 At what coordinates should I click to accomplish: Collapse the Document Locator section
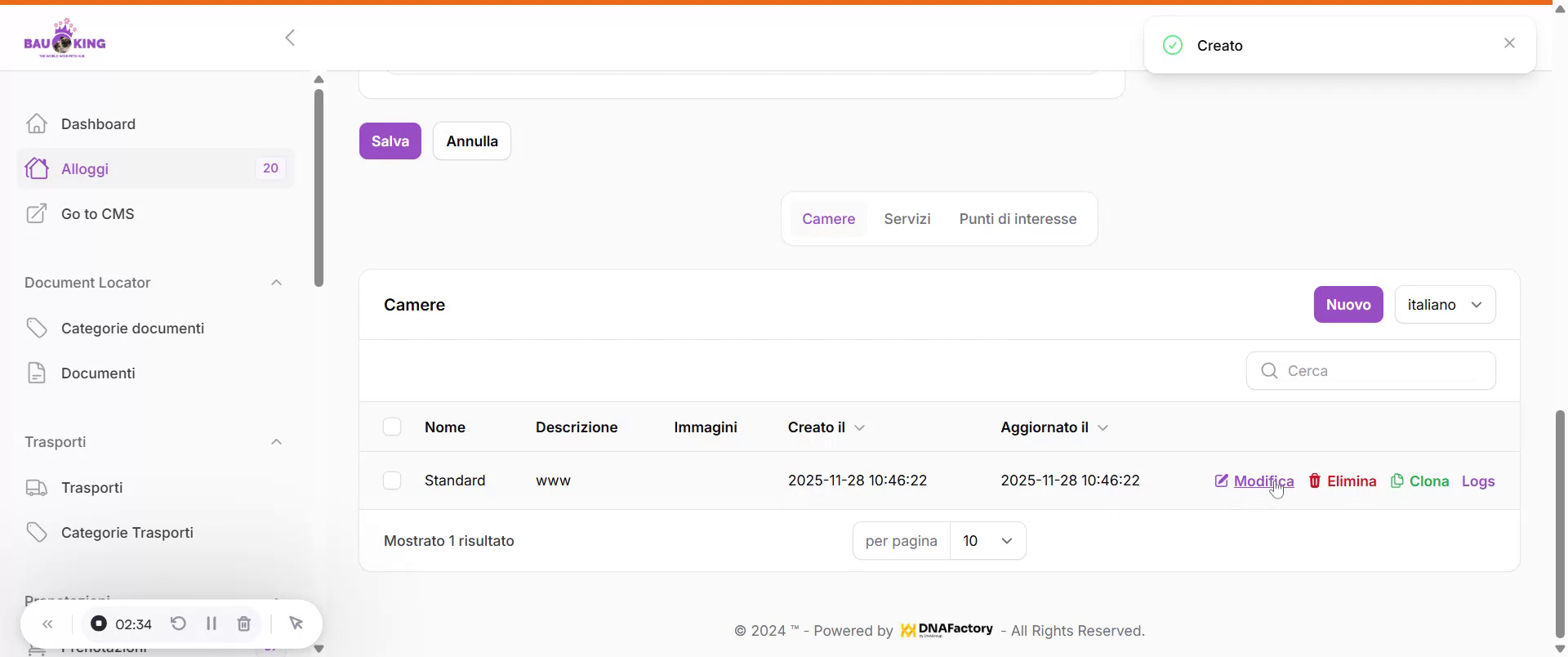pyautogui.click(x=276, y=282)
